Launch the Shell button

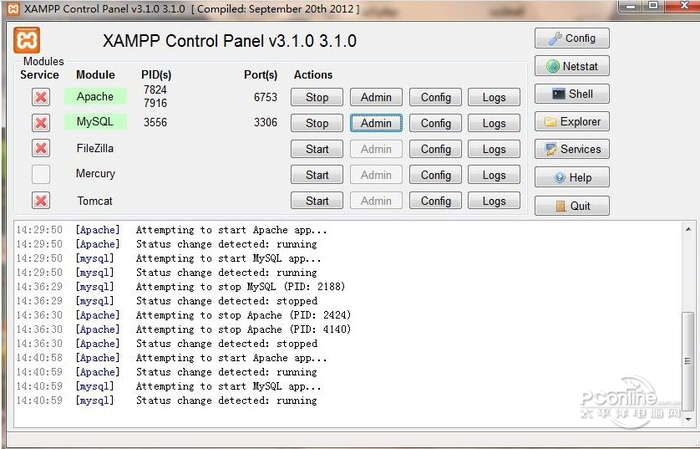coord(572,94)
